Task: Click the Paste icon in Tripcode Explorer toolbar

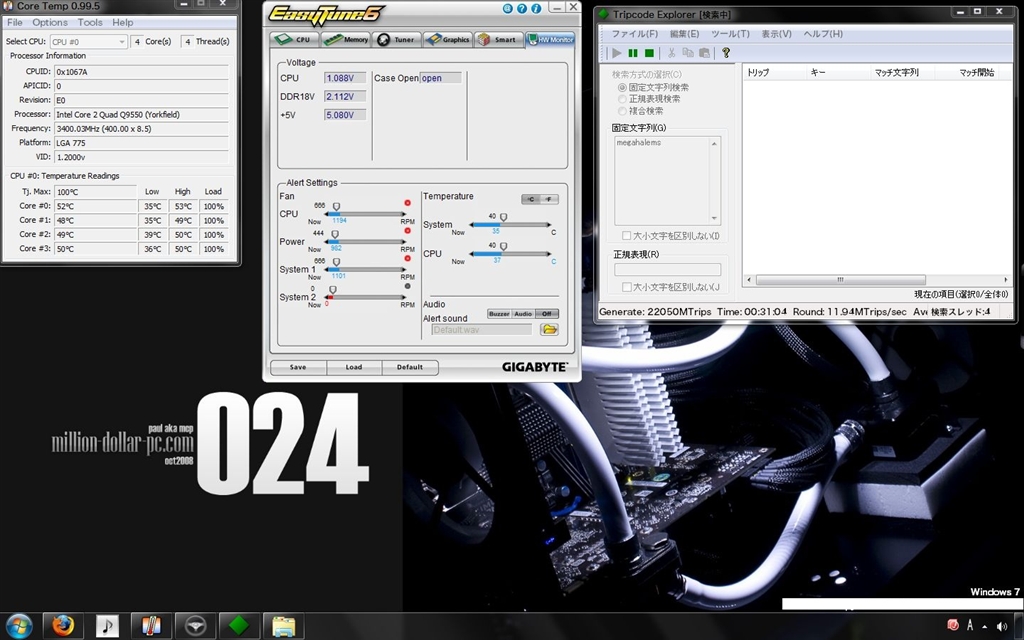Action: 704,53
